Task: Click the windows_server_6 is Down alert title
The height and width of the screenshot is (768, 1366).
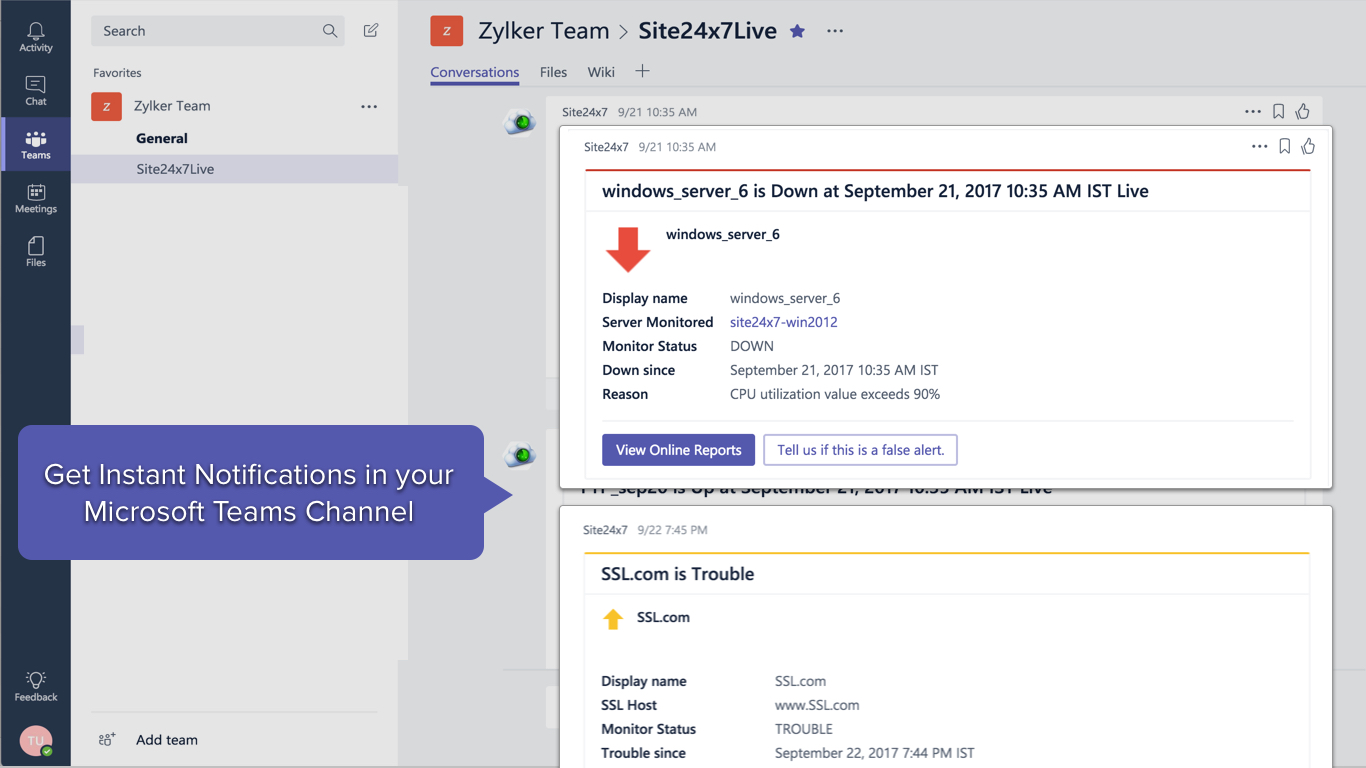Action: pos(875,191)
